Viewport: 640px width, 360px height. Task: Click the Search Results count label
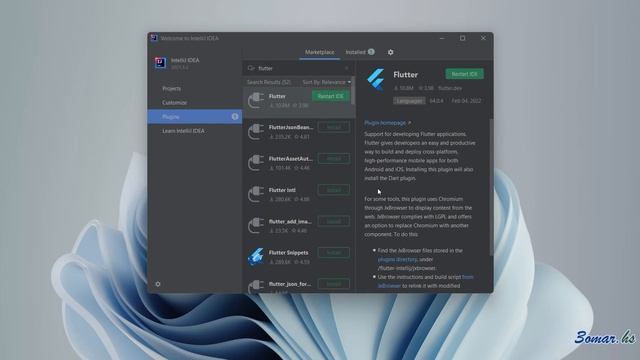point(269,82)
